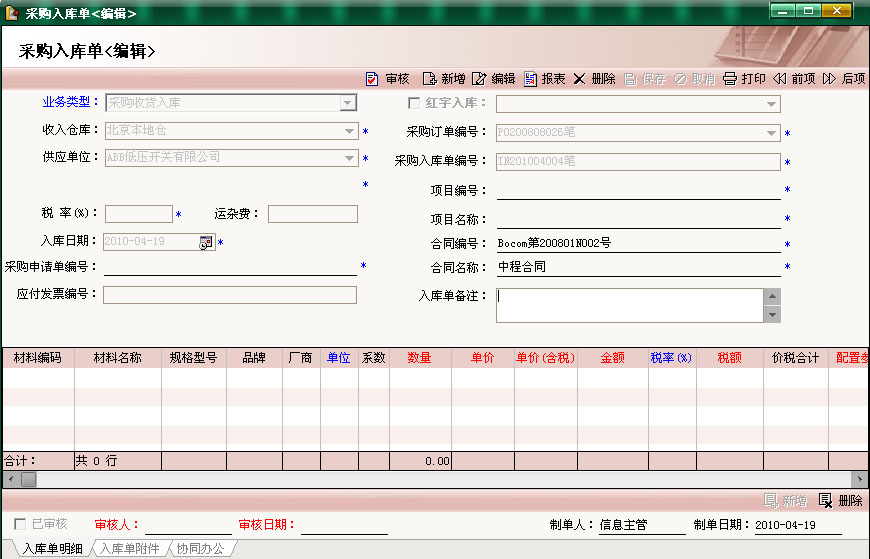
Task: Click the 新增 (new) toolbar icon
Action: click(430, 79)
